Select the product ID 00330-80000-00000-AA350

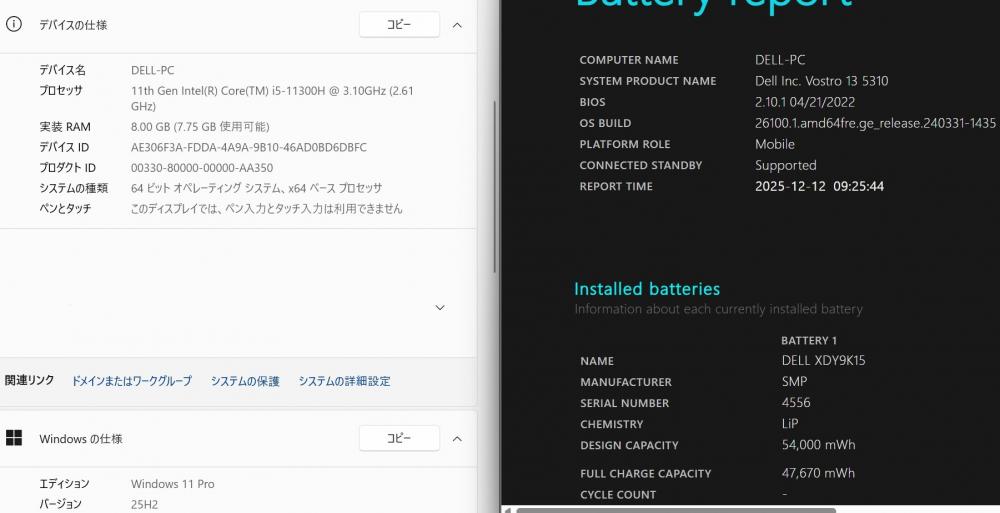click(202, 168)
